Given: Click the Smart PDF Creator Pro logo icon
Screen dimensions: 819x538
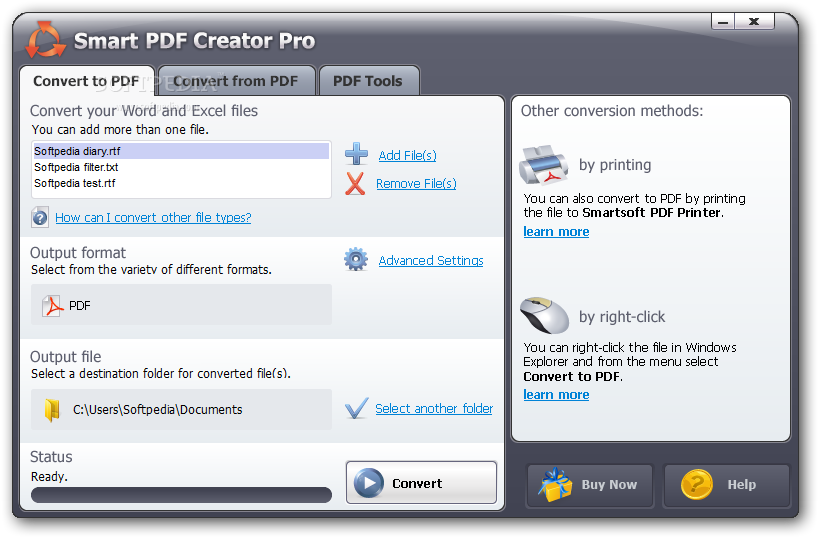Looking at the screenshot, I should (45, 40).
